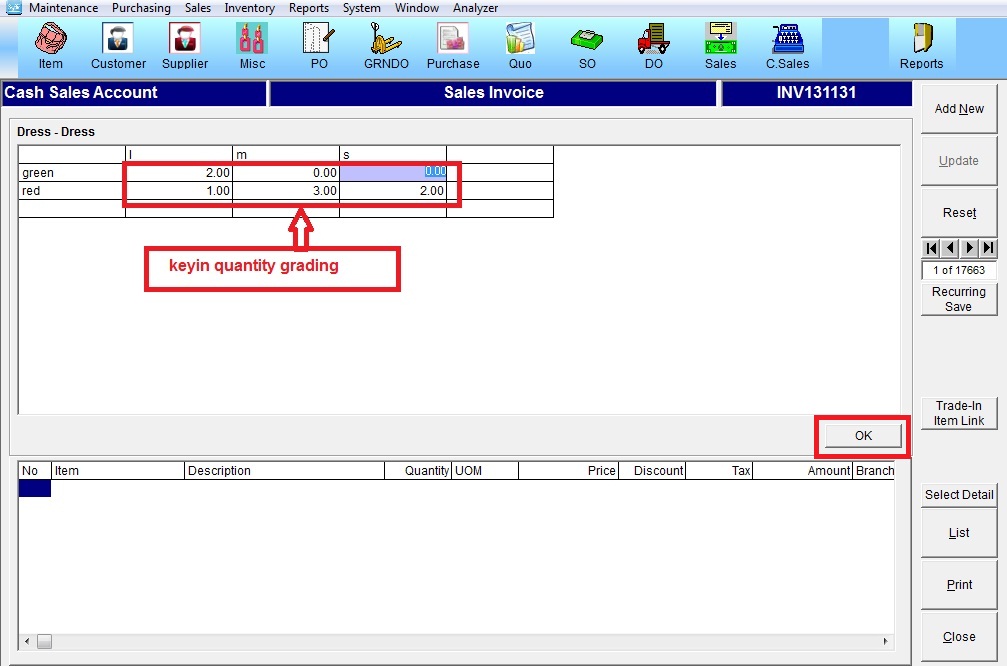1007x666 pixels.
Task: Go to the next record arrow
Action: point(969,248)
